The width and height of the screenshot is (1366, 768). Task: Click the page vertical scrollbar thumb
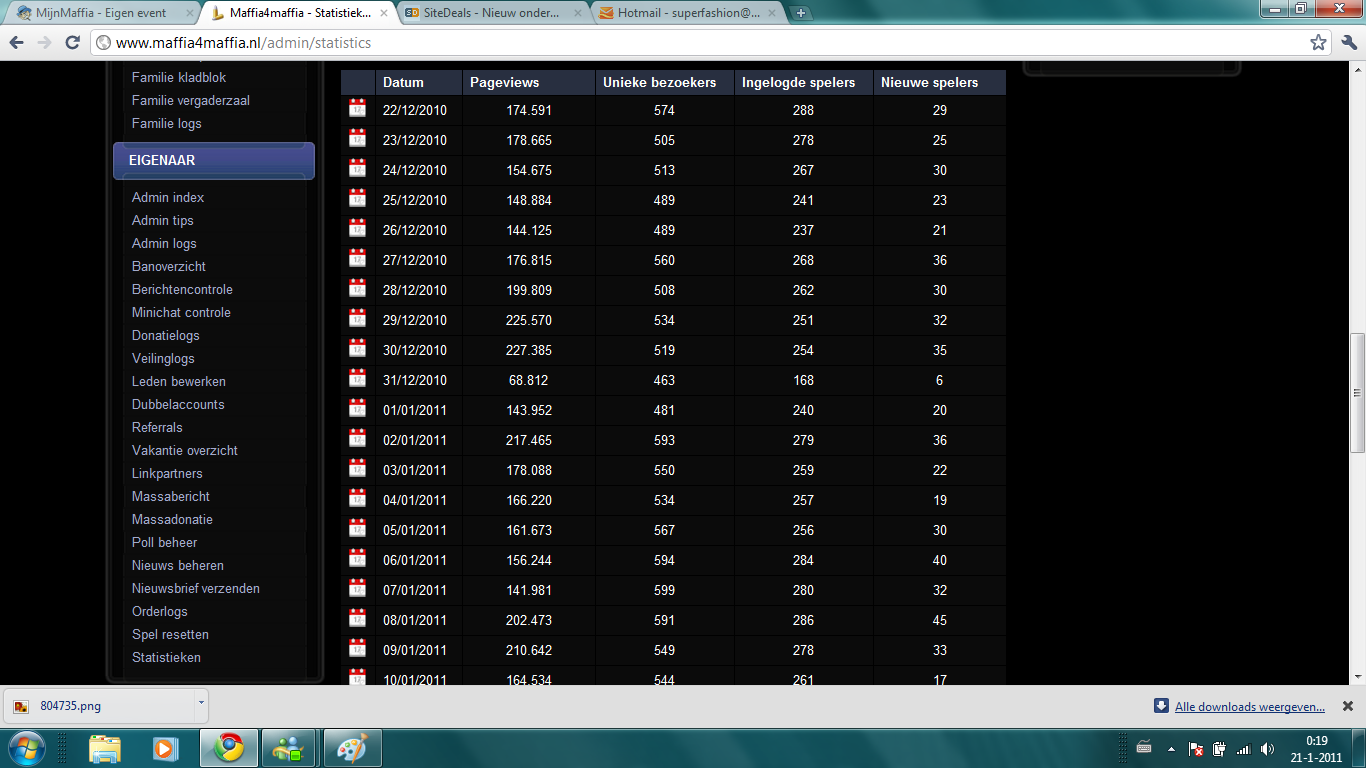[1357, 392]
